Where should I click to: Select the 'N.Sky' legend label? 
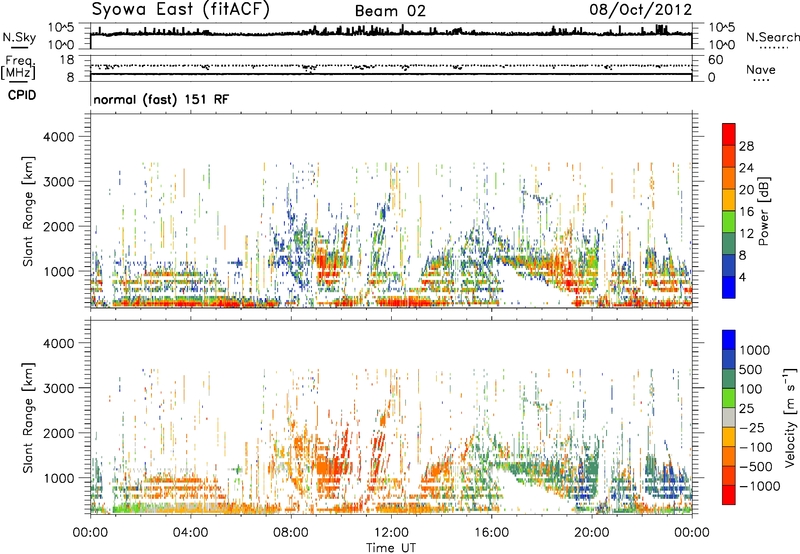point(19,37)
